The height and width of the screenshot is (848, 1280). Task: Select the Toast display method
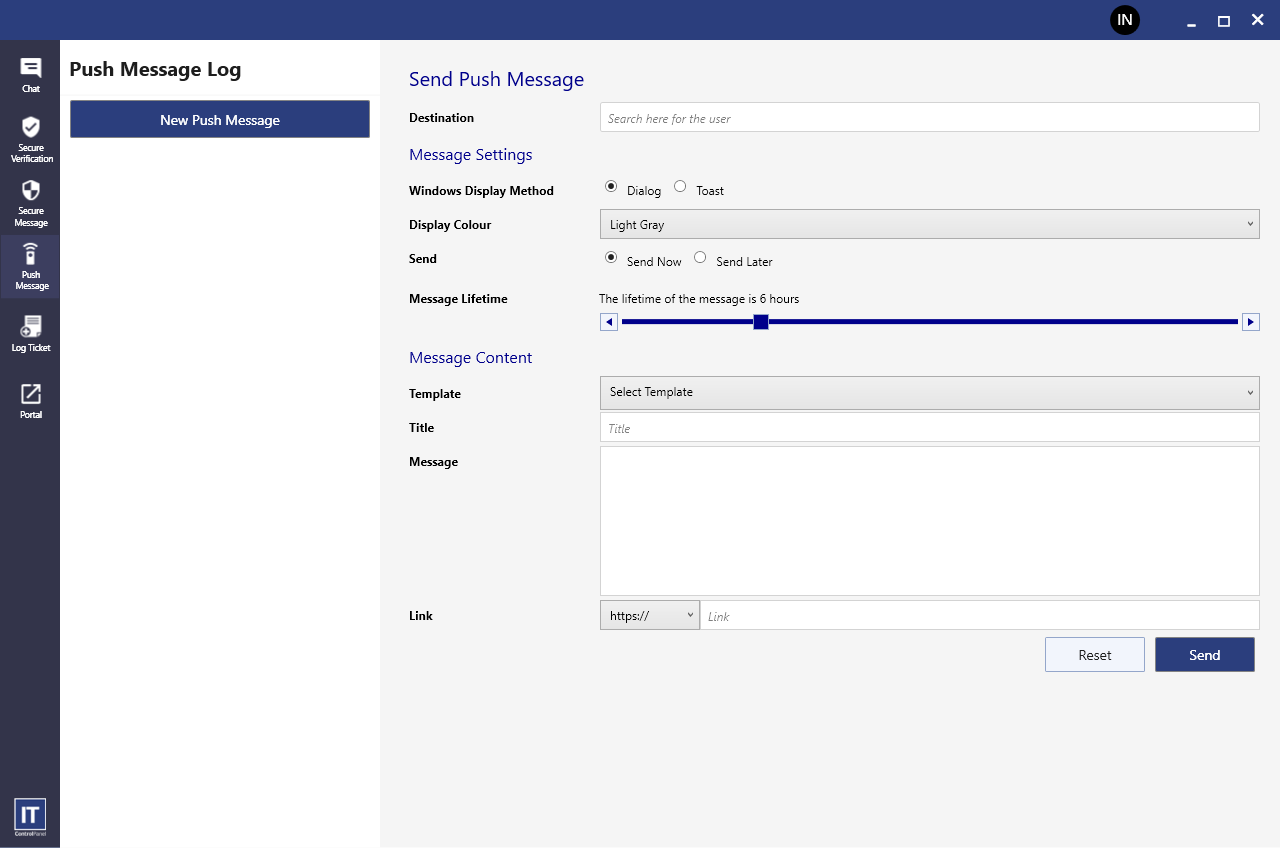pos(680,187)
